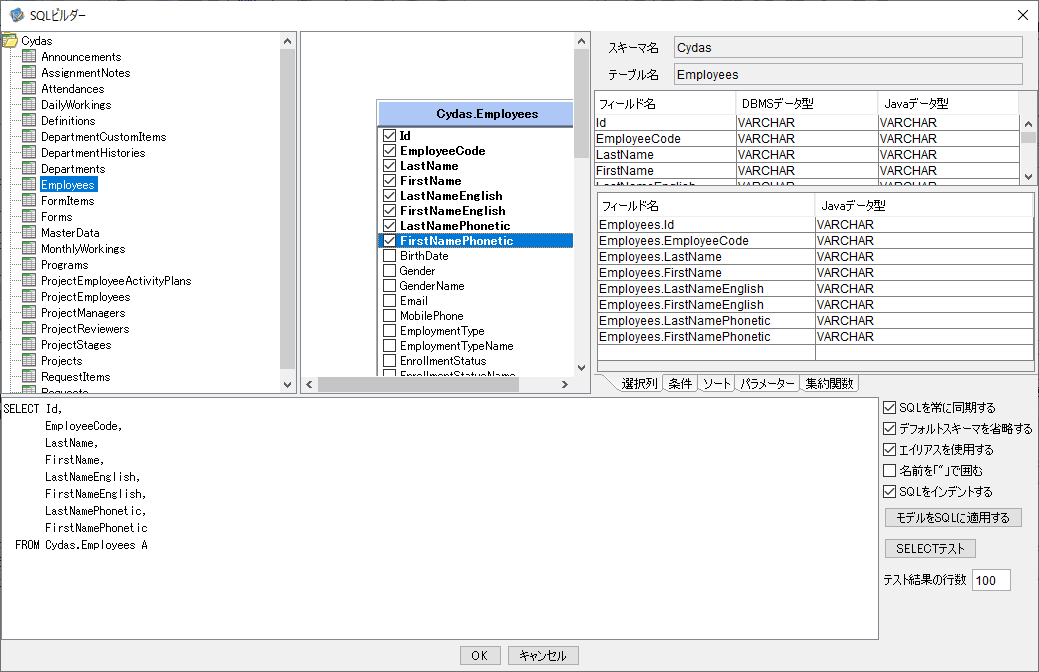Click the Programs table icon
This screenshot has height=672, width=1039.
click(x=29, y=264)
